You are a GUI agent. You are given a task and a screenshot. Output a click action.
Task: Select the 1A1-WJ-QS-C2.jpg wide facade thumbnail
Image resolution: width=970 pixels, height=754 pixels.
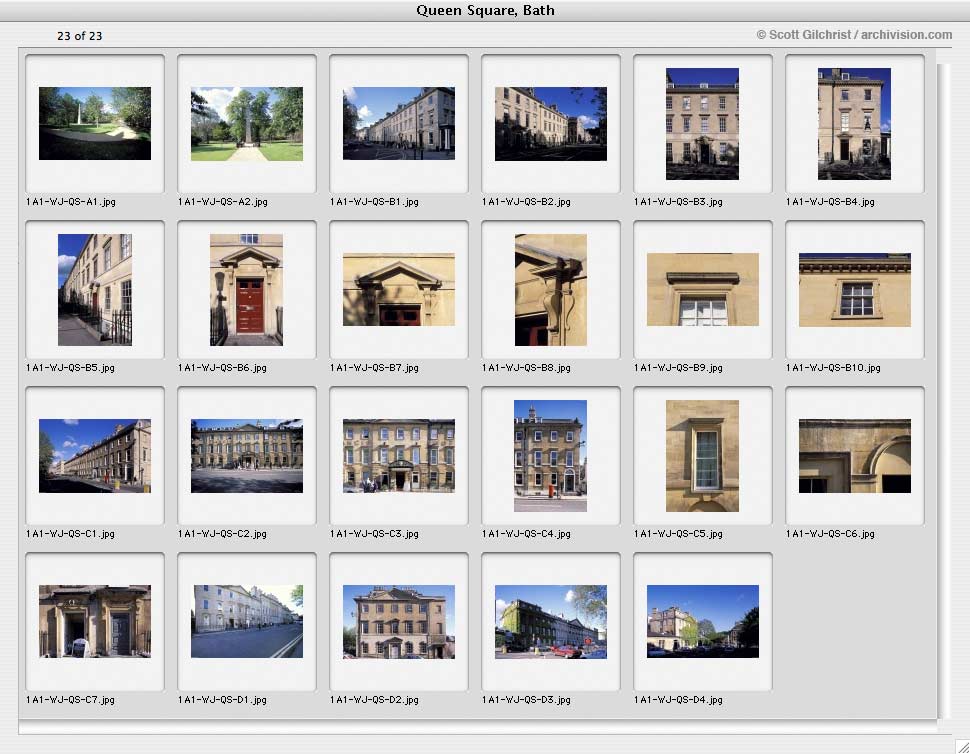(247, 456)
